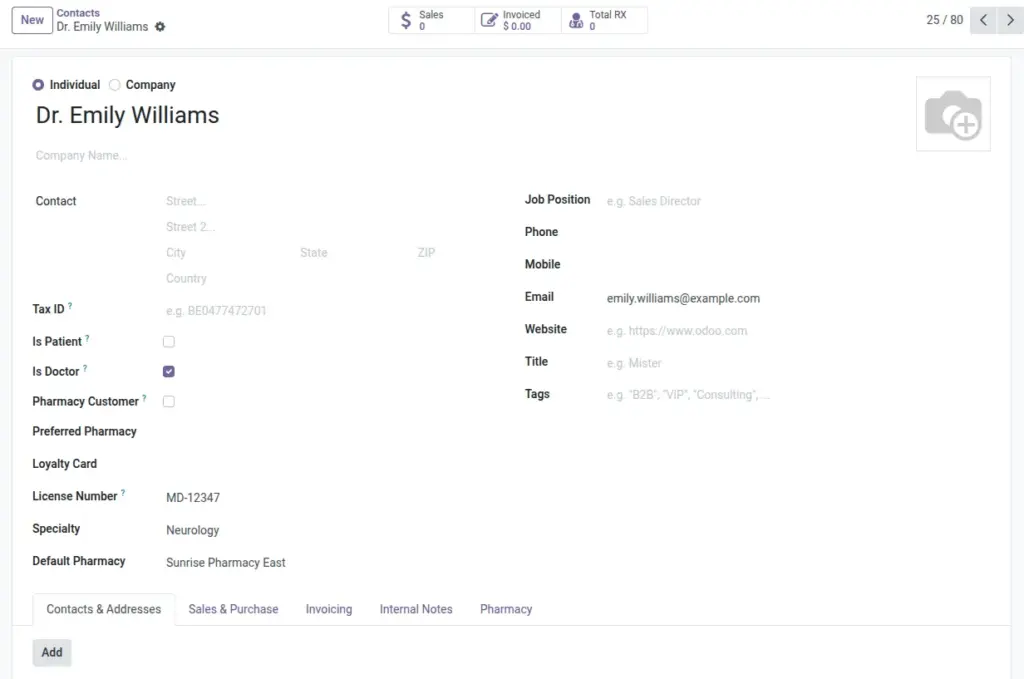Click the Add button under Contacts & Addresses
Viewport: 1024px width, 679px height.
(52, 652)
